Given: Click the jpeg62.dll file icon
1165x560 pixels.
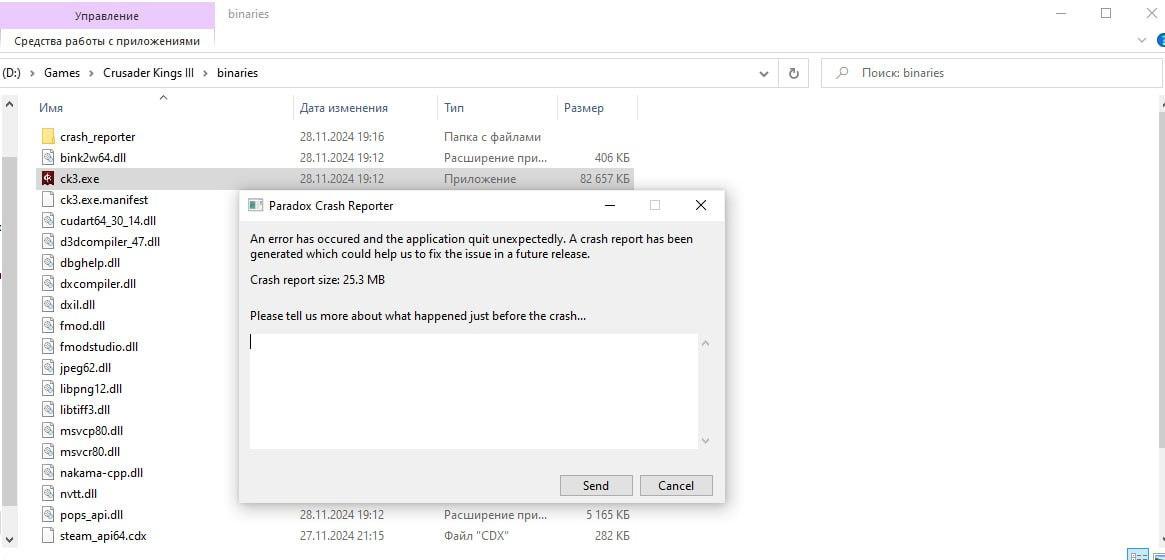Looking at the screenshot, I should [48, 368].
